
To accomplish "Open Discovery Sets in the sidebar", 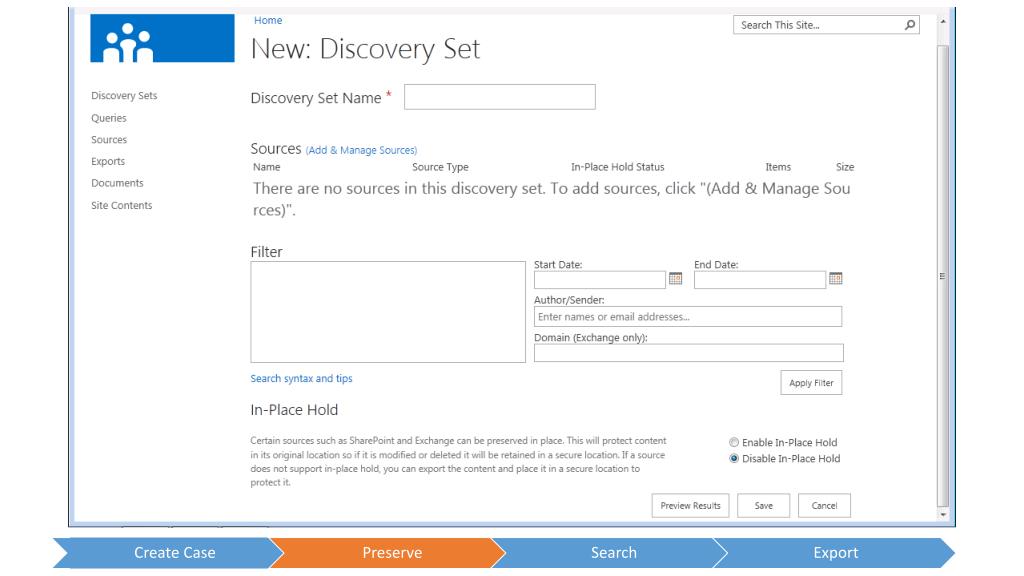I will pyautogui.click(x=124, y=95).
